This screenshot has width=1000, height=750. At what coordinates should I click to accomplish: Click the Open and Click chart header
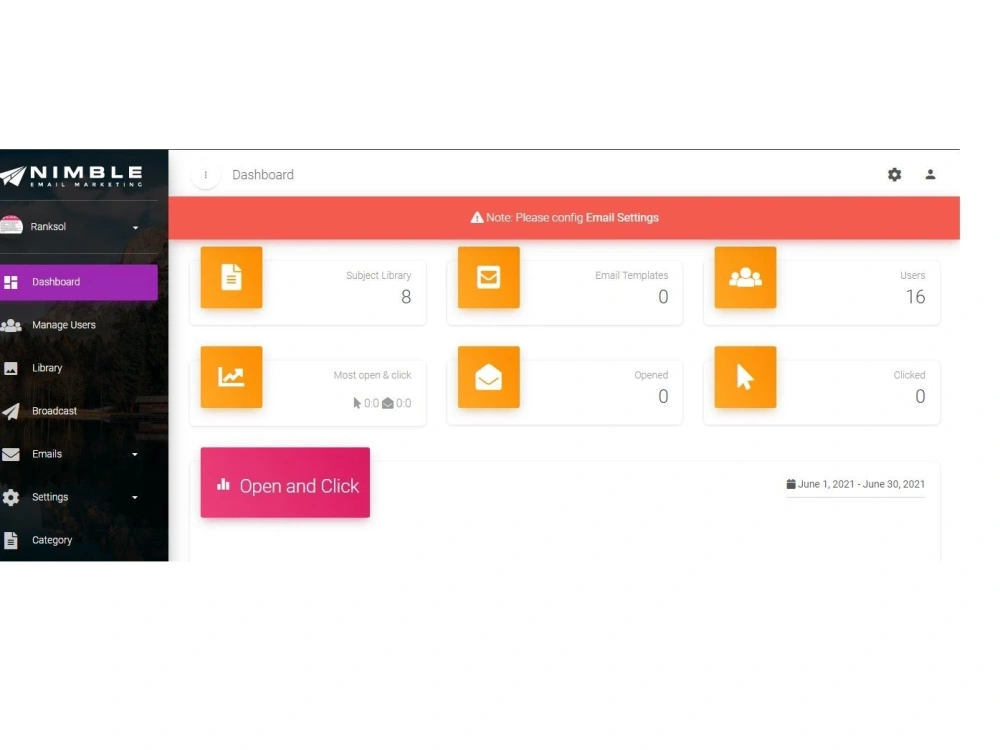(x=285, y=483)
